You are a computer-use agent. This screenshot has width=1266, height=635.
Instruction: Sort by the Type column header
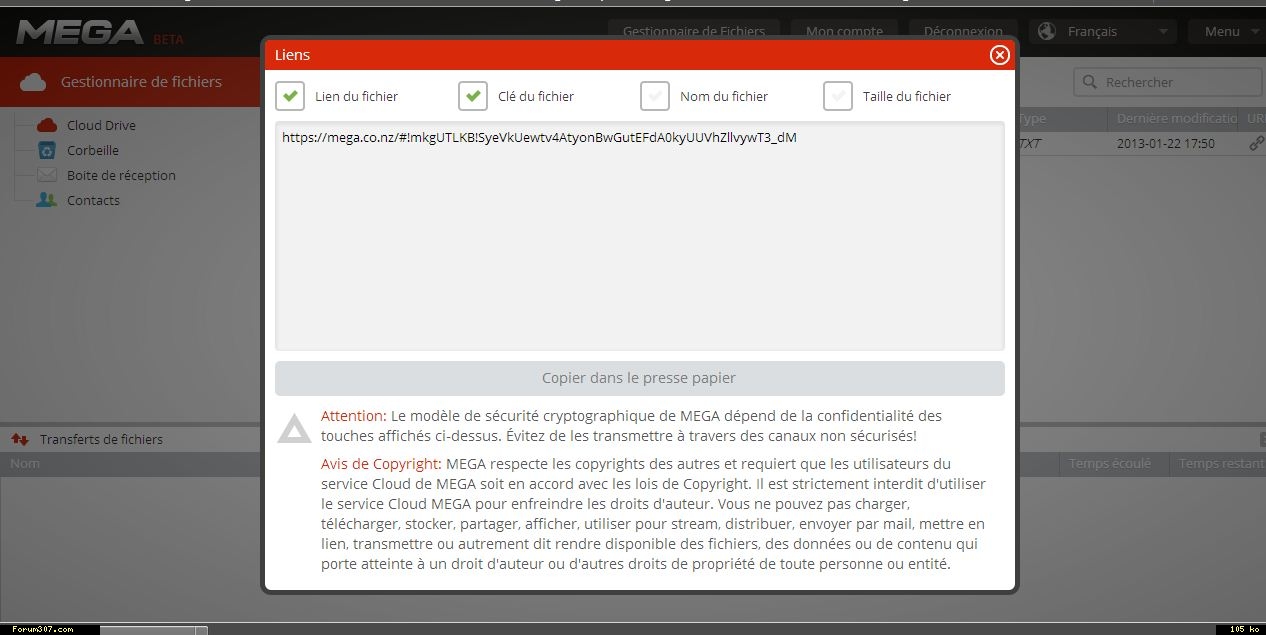coord(1031,118)
